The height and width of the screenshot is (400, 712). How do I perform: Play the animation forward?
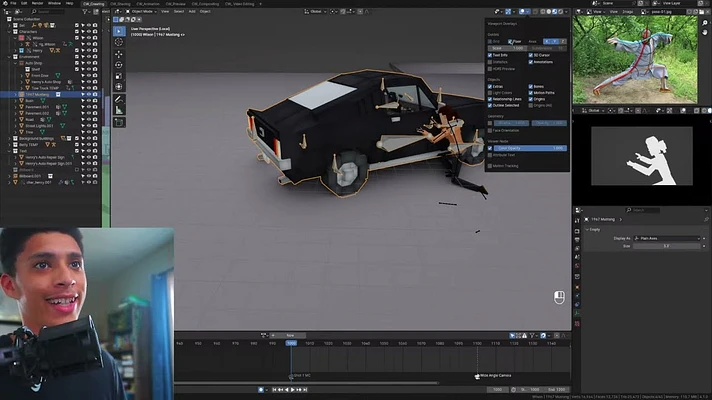(293, 390)
